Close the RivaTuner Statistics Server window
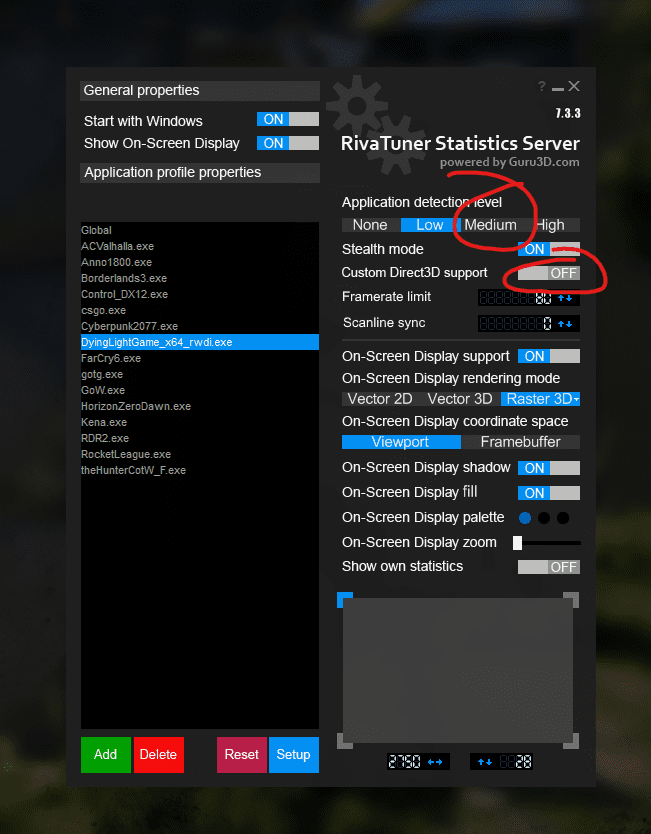The image size is (651, 834). (574, 86)
